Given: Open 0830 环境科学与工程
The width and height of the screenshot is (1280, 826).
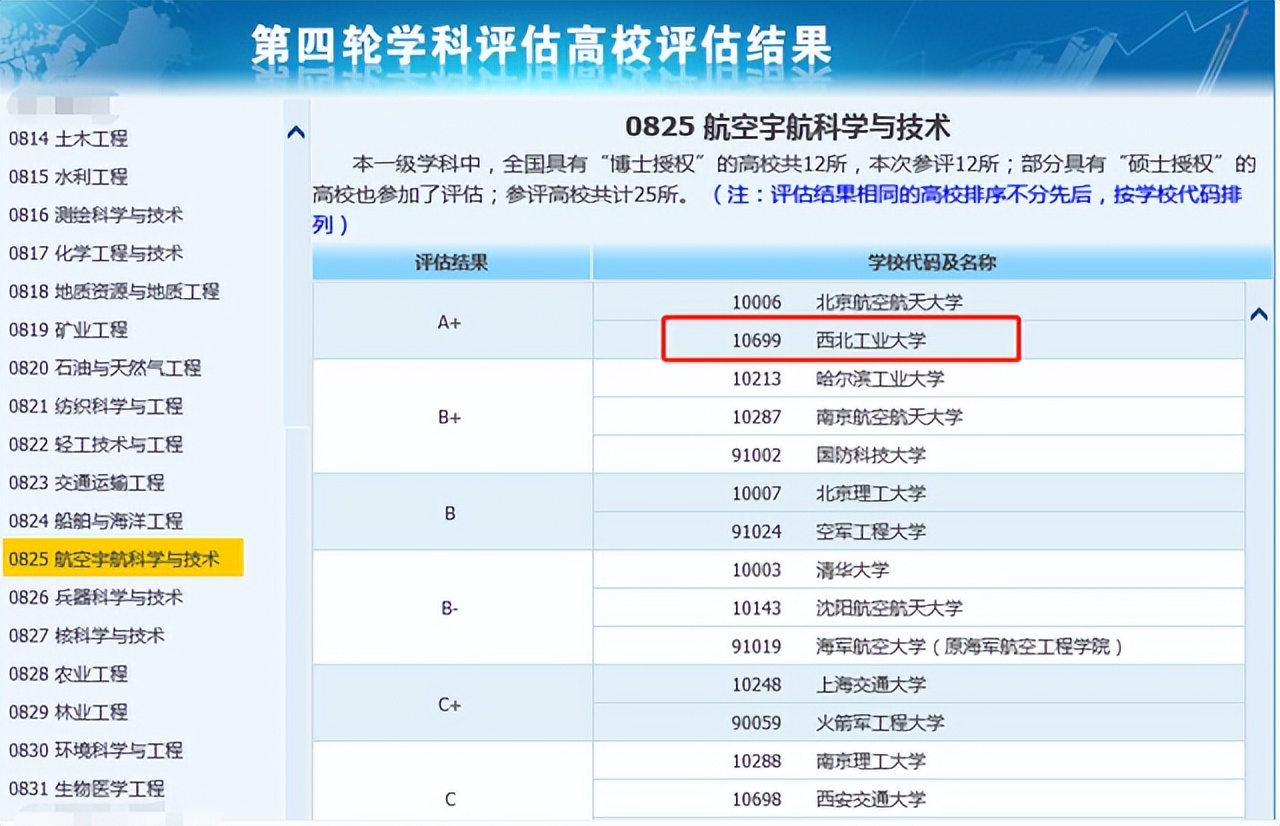Looking at the screenshot, I should pyautogui.click(x=96, y=750).
